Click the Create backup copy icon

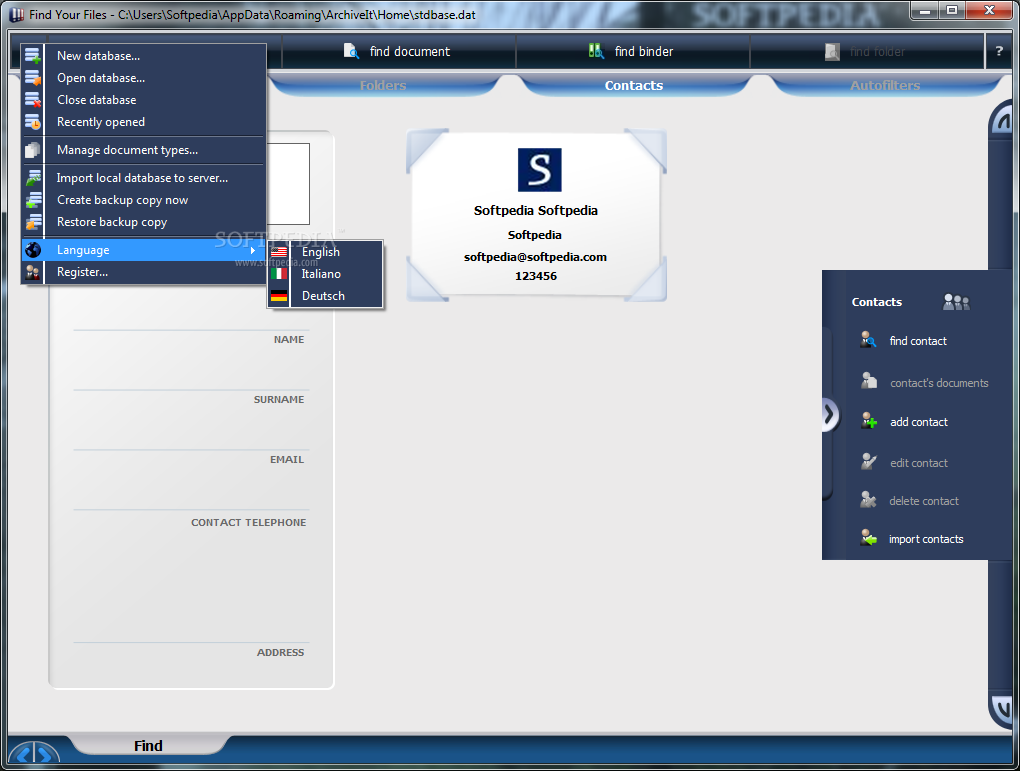33,200
